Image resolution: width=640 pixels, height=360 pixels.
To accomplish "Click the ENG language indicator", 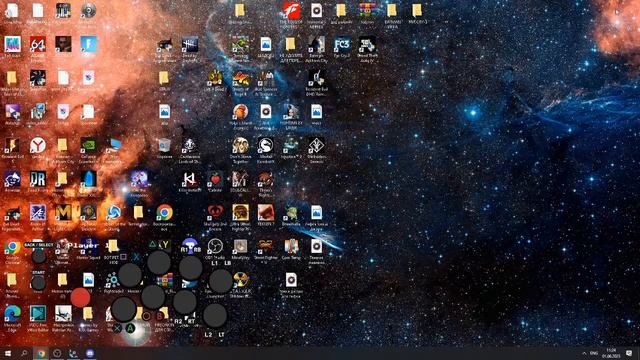I will click(594, 353).
